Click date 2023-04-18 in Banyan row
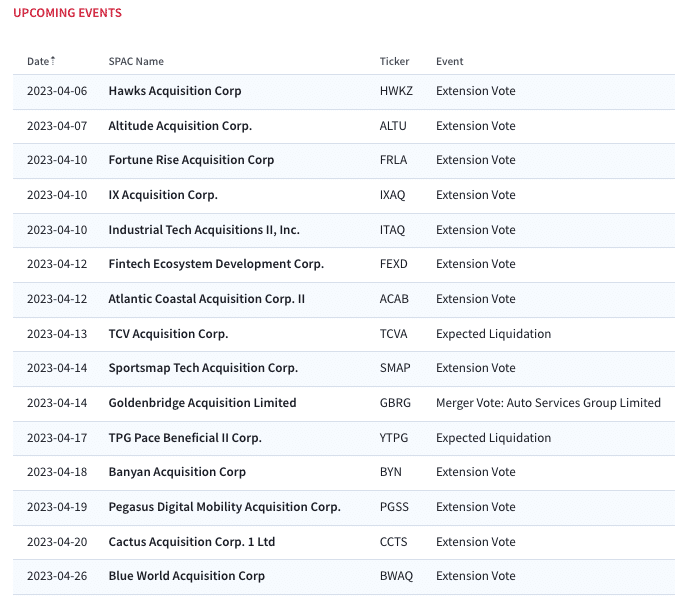Image resolution: width=675 pixels, height=600 pixels. click(57, 472)
